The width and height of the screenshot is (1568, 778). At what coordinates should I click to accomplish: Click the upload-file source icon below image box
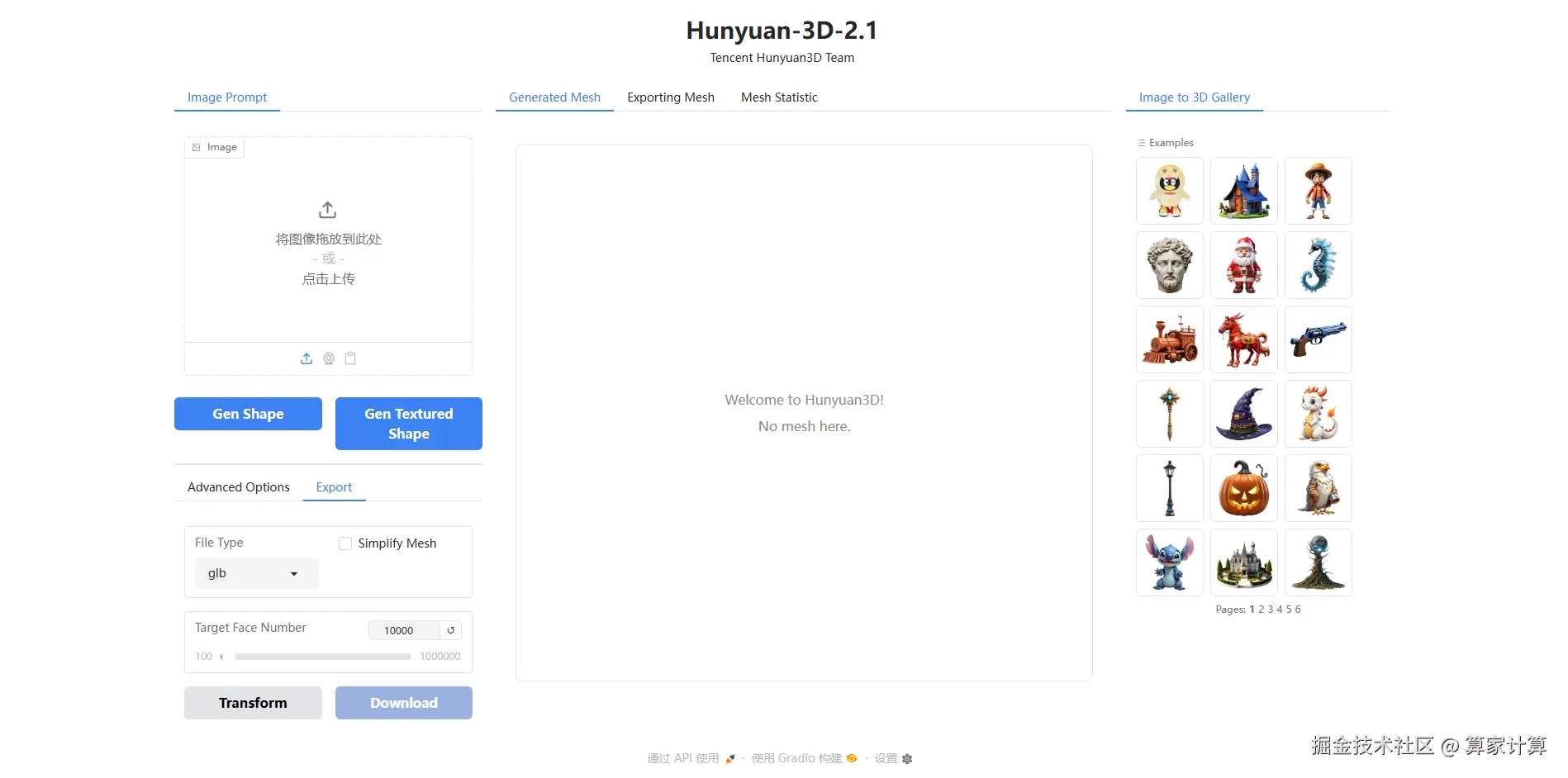[x=306, y=358]
